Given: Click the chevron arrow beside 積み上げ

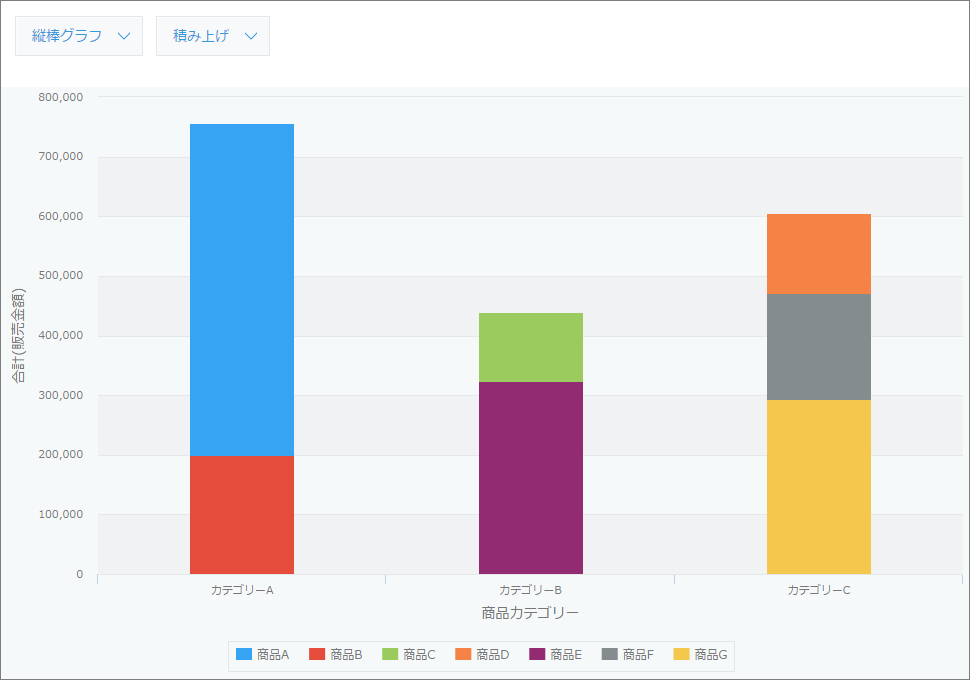Looking at the screenshot, I should tap(251, 36).
